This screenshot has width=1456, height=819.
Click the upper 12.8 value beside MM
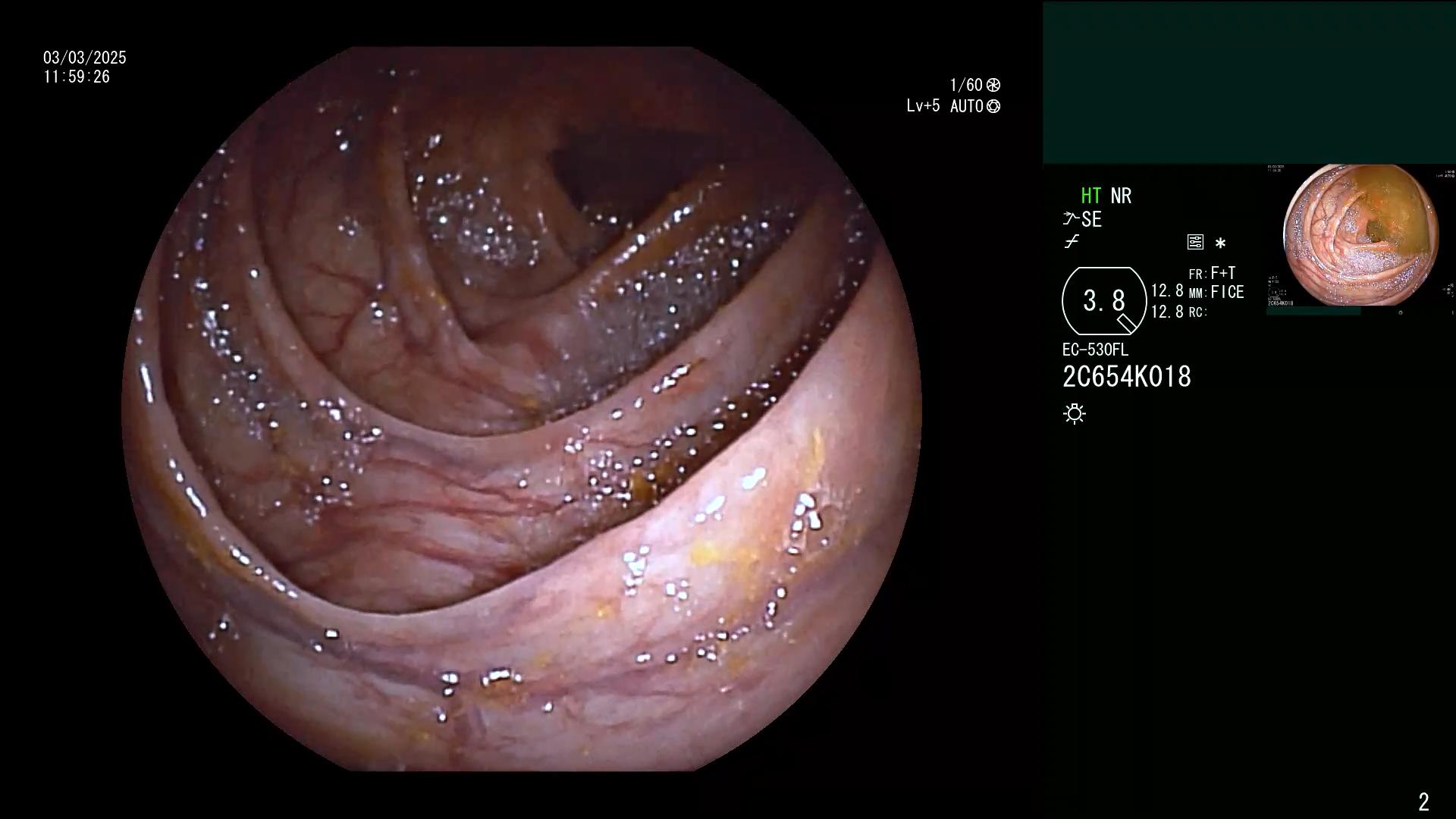point(1167,291)
